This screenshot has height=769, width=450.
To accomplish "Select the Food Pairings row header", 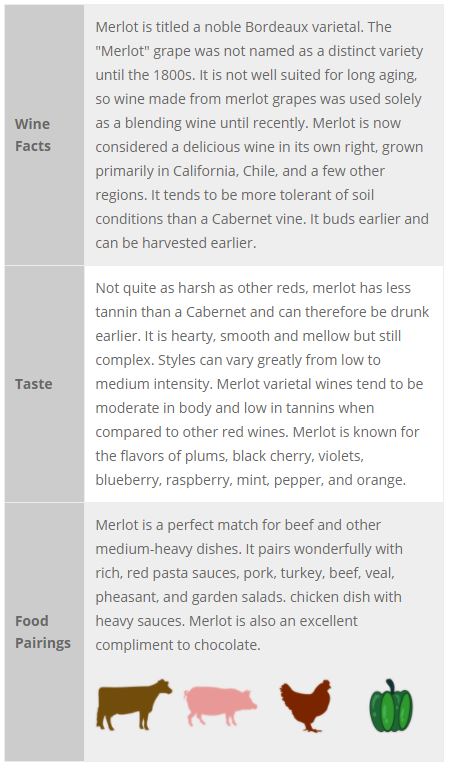I will [43, 632].
